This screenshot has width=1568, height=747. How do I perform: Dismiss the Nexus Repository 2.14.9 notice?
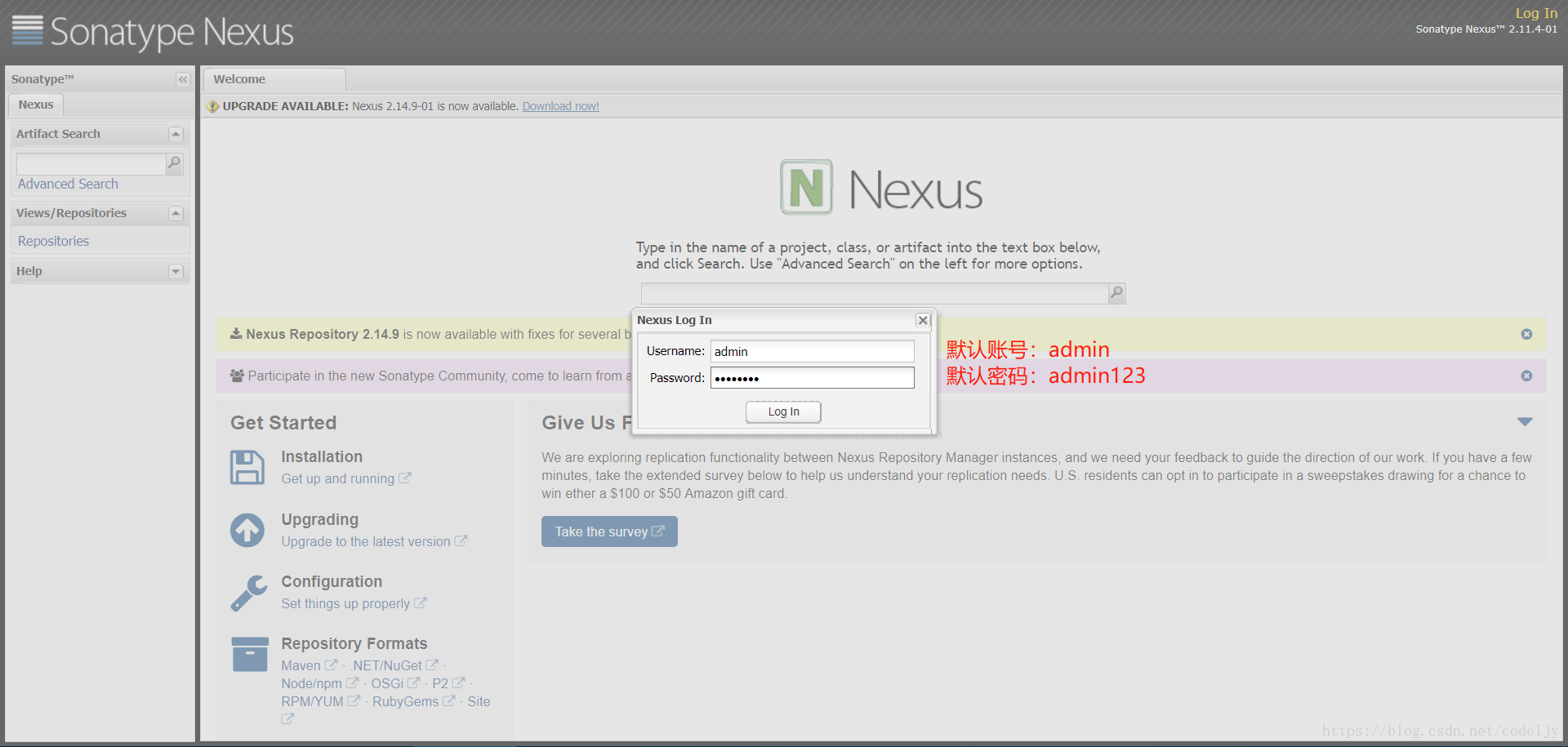click(x=1526, y=334)
